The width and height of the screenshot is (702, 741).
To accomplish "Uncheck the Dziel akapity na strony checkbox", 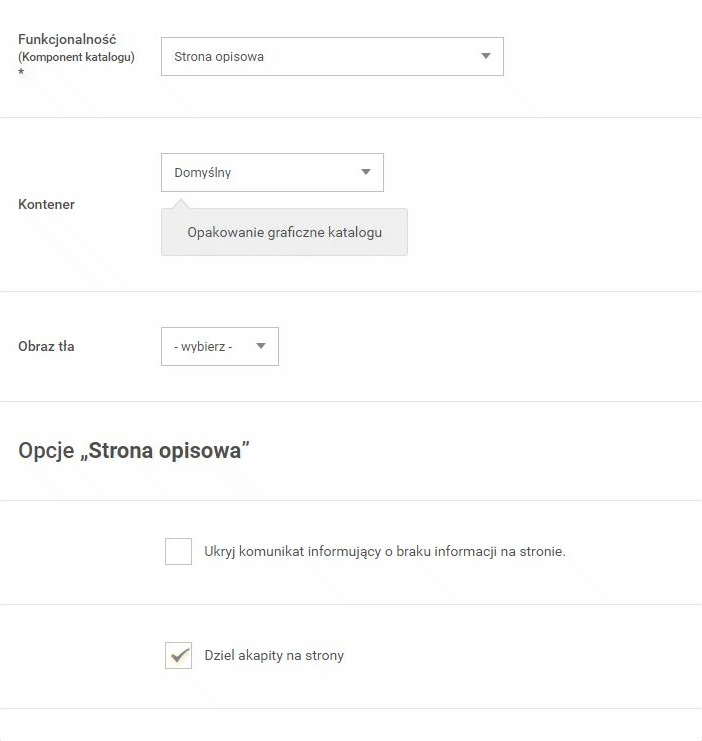I will [x=178, y=655].
